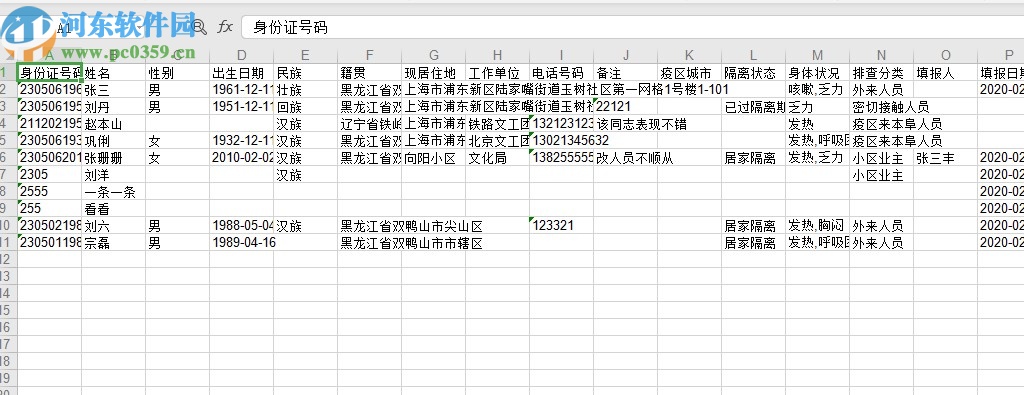Select column K header

pos(690,55)
